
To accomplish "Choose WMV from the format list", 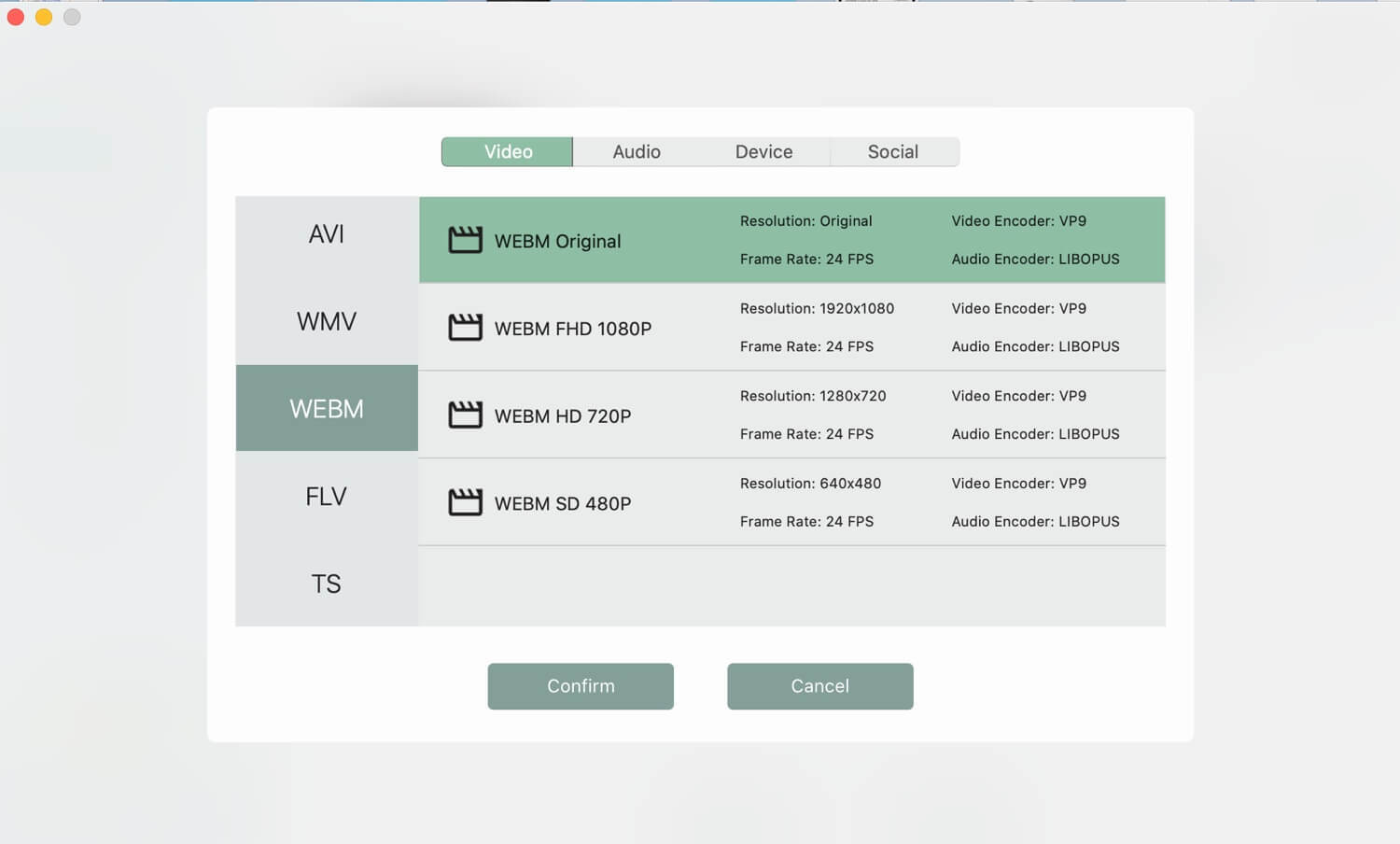I will (327, 321).
